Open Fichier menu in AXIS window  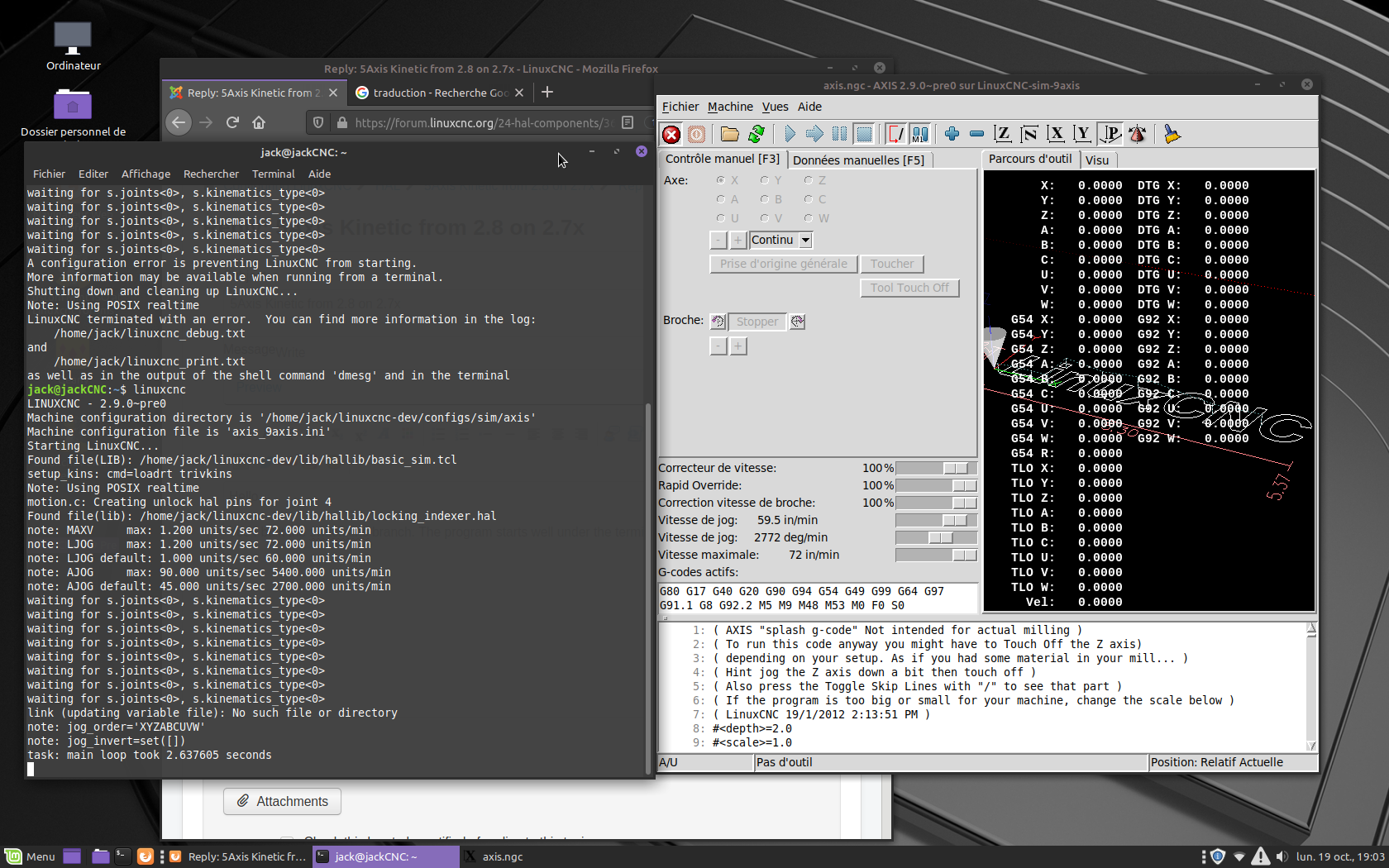click(x=680, y=107)
